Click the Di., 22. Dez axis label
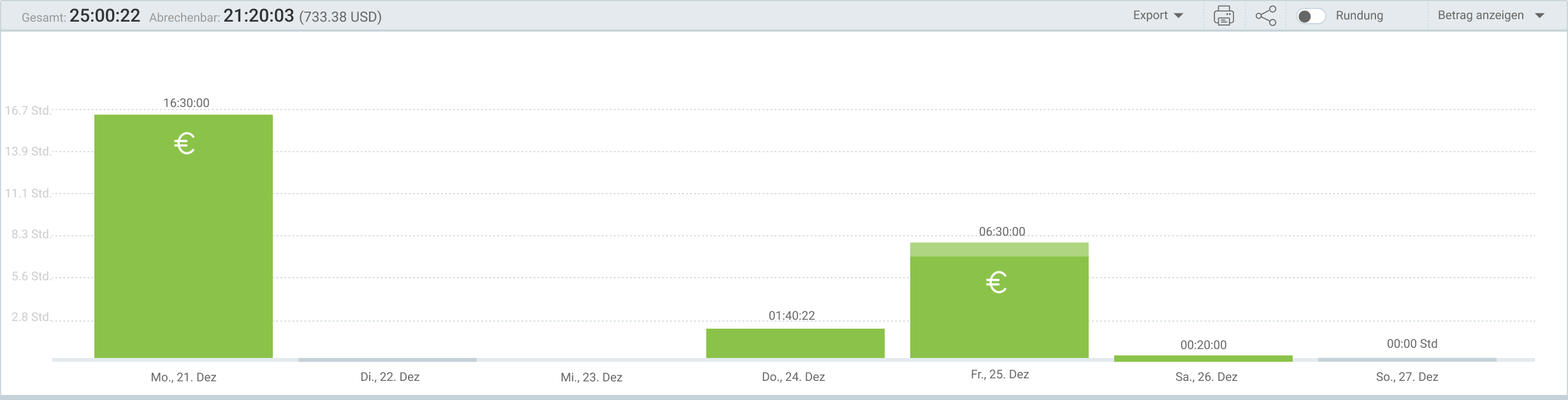Image resolution: width=1568 pixels, height=400 pixels. click(390, 377)
